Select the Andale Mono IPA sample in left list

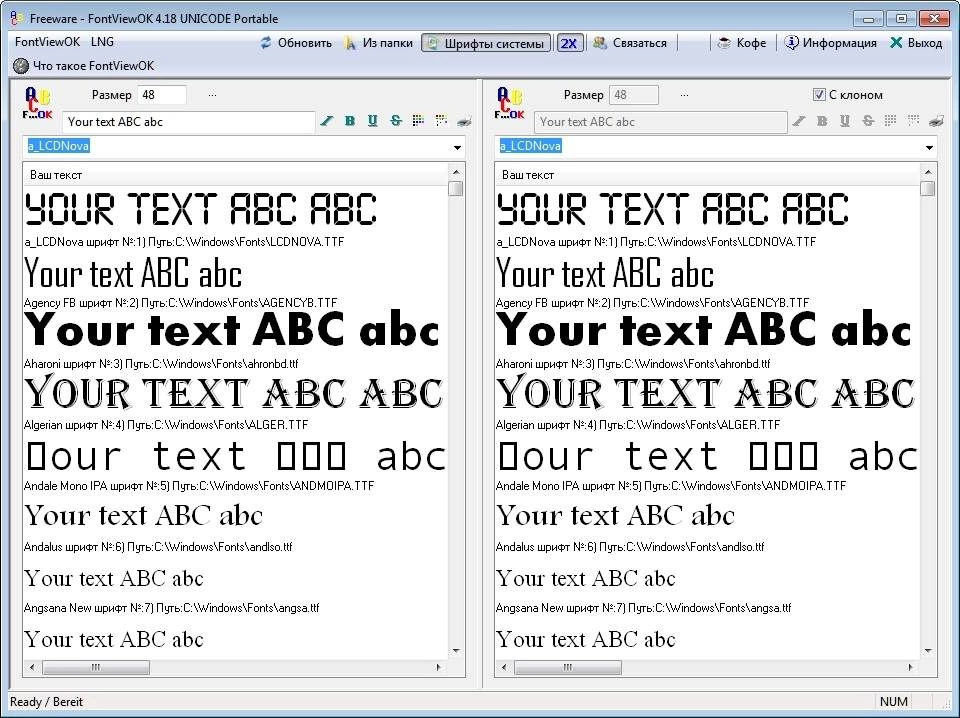(236, 456)
